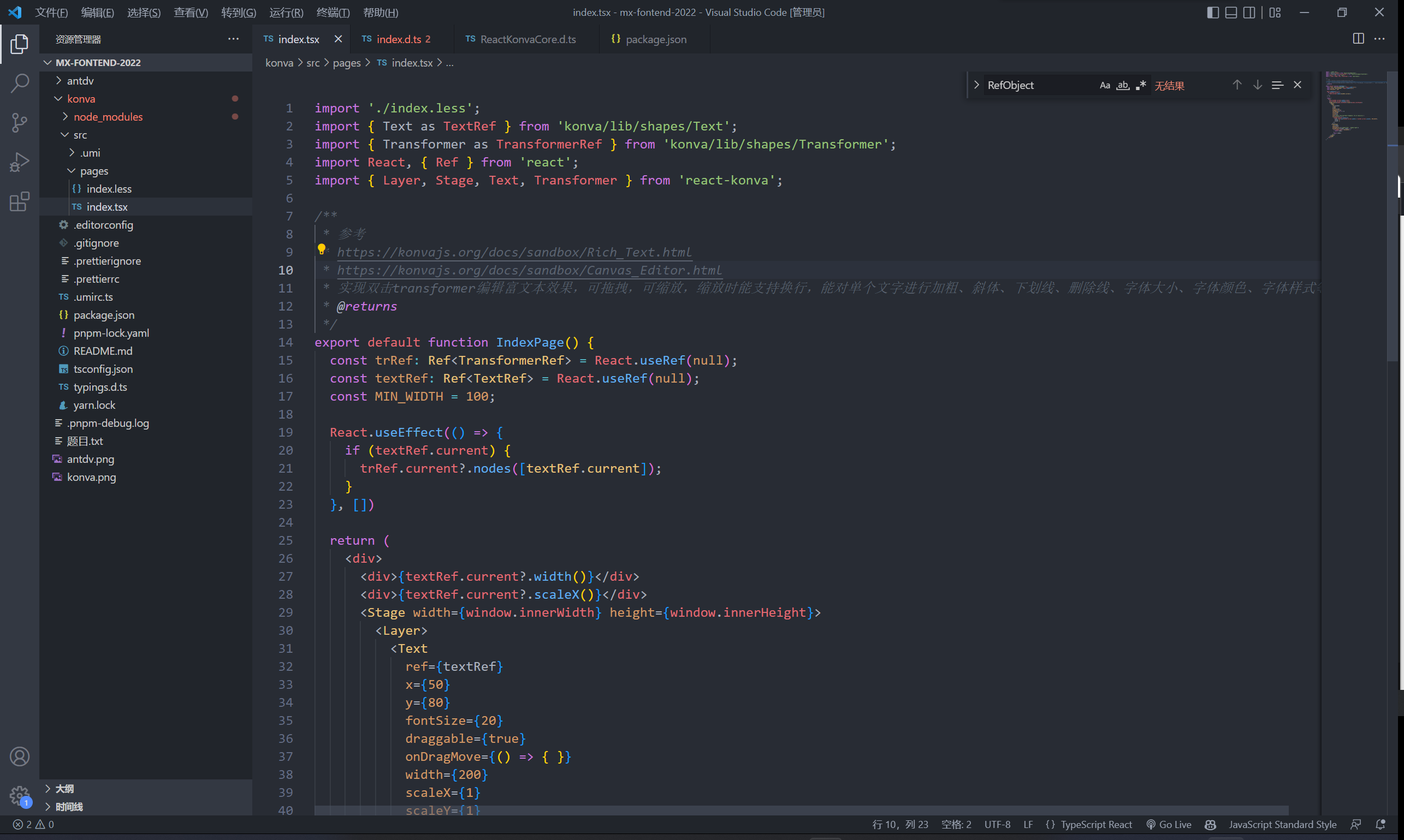
Task: Click Go Live in status bar
Action: tap(1169, 824)
